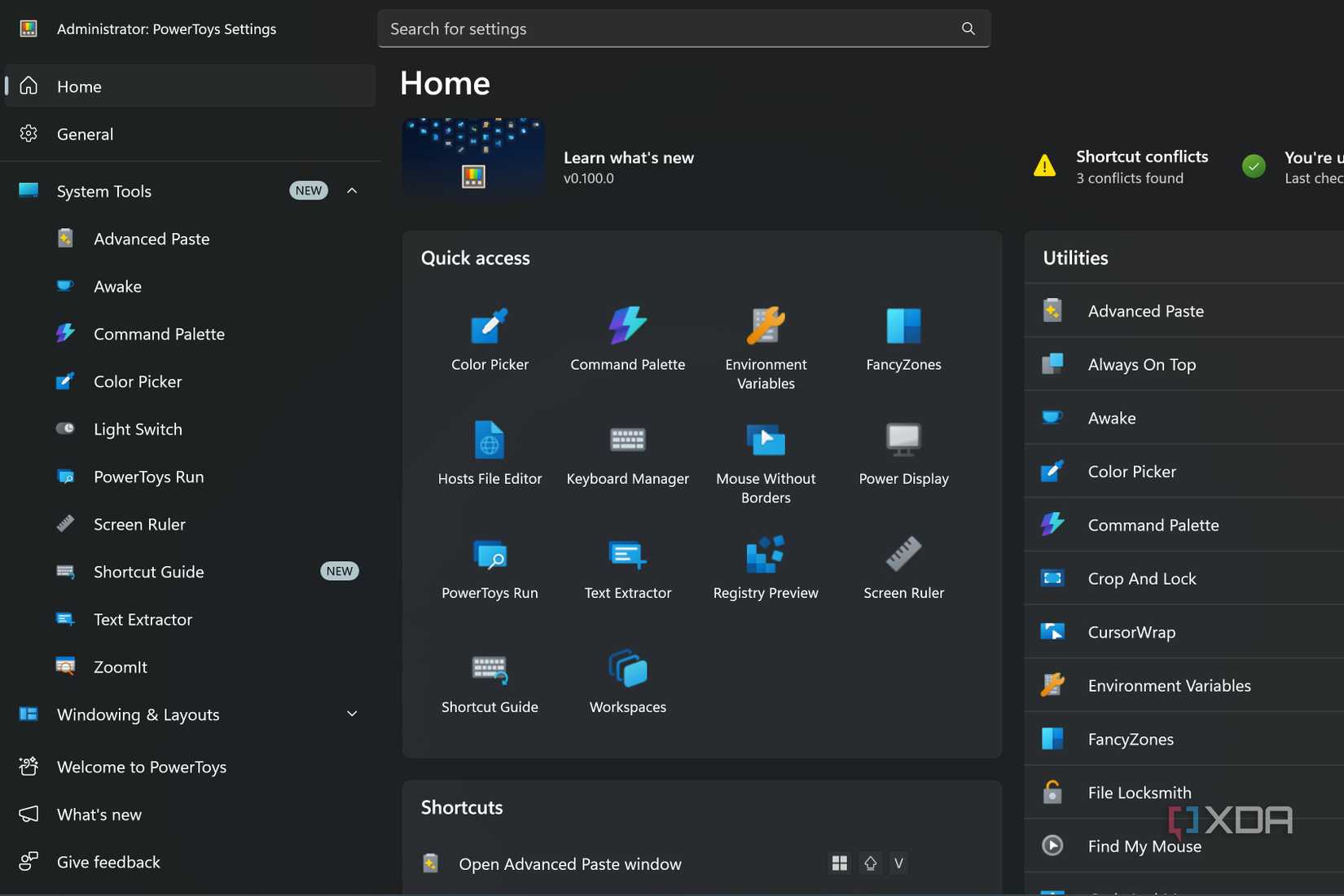Open Environment Variables tile in Quick access
The width and height of the screenshot is (1344, 896).
[x=766, y=349]
